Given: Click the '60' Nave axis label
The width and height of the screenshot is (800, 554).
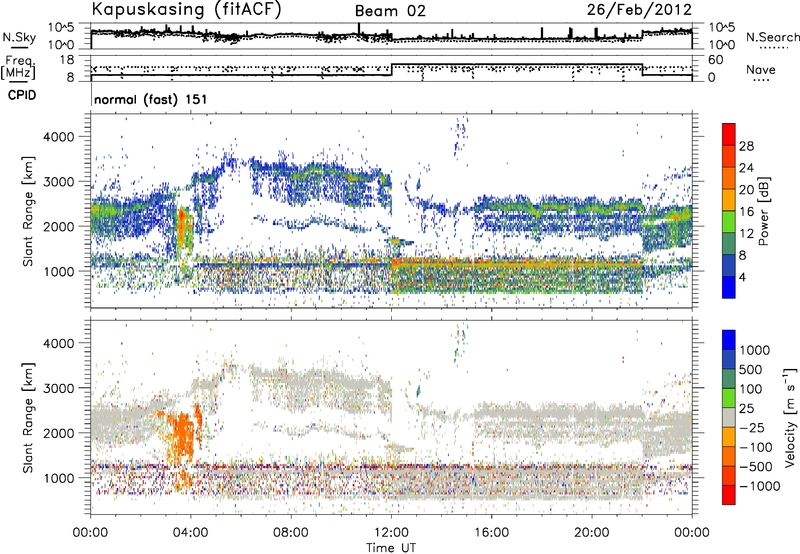Looking at the screenshot, I should [x=715, y=60].
